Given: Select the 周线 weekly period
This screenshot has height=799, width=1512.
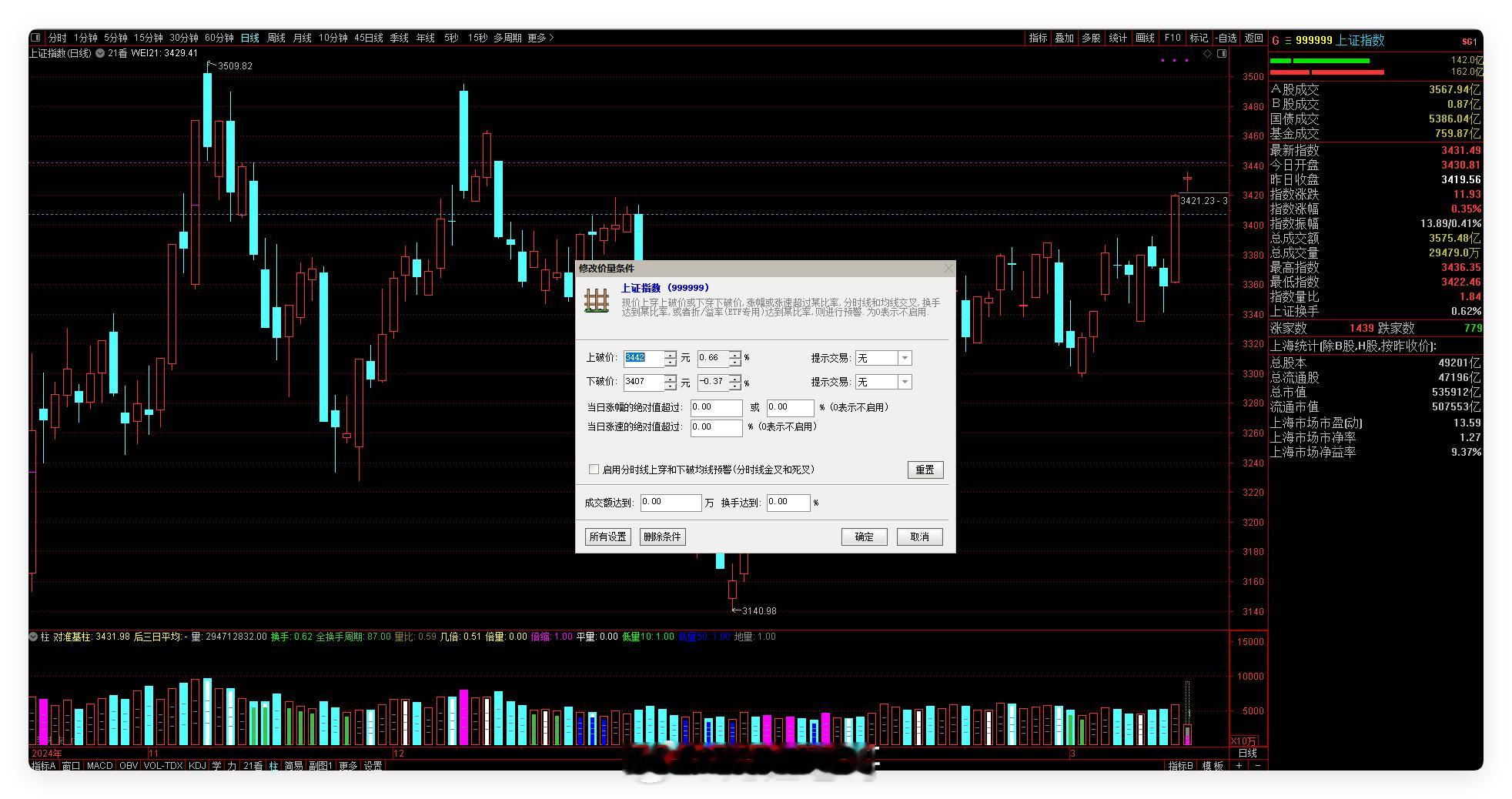Looking at the screenshot, I should click(x=276, y=38).
